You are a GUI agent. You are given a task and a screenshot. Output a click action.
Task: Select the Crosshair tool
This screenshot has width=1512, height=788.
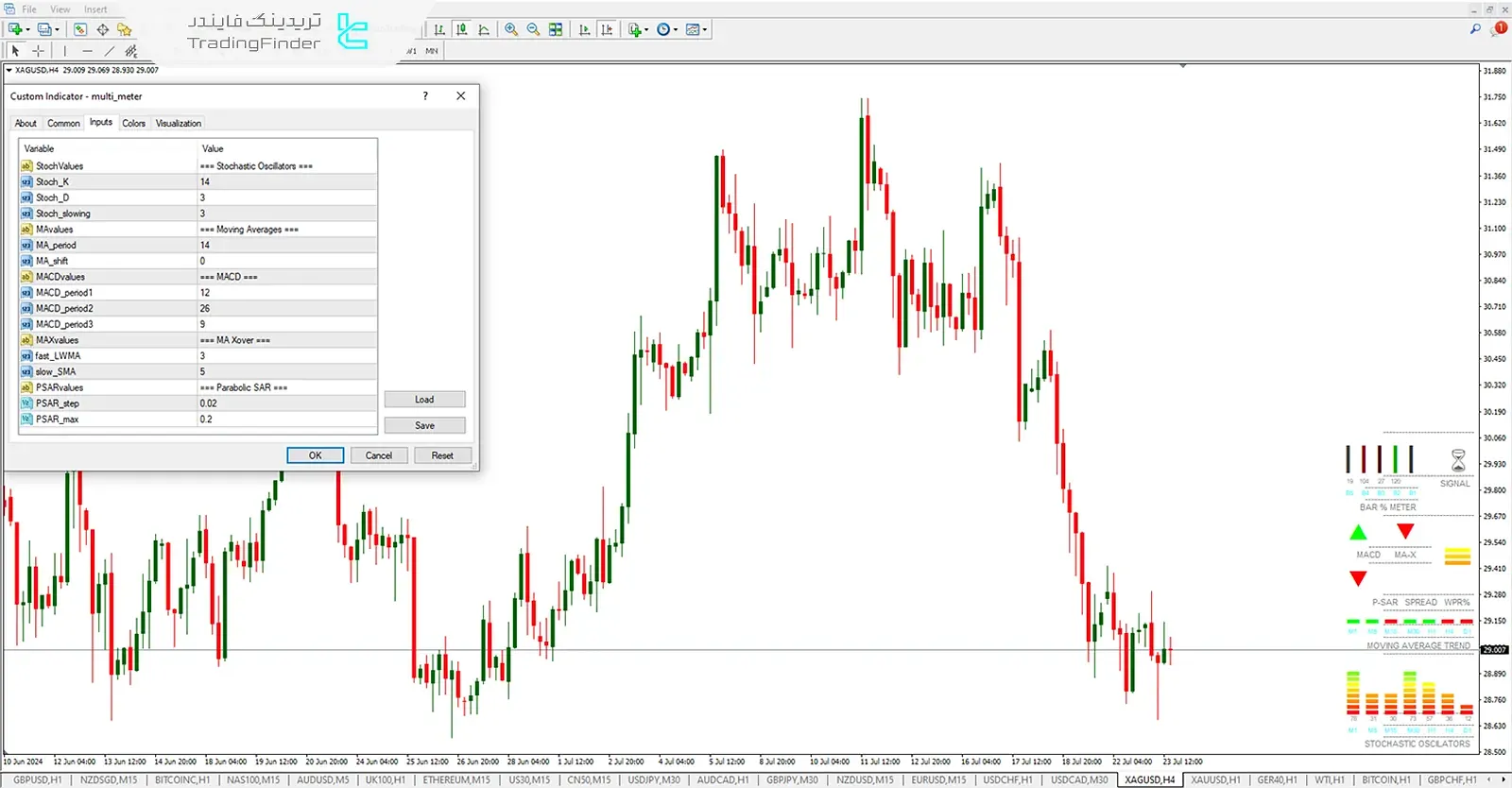(x=38, y=51)
